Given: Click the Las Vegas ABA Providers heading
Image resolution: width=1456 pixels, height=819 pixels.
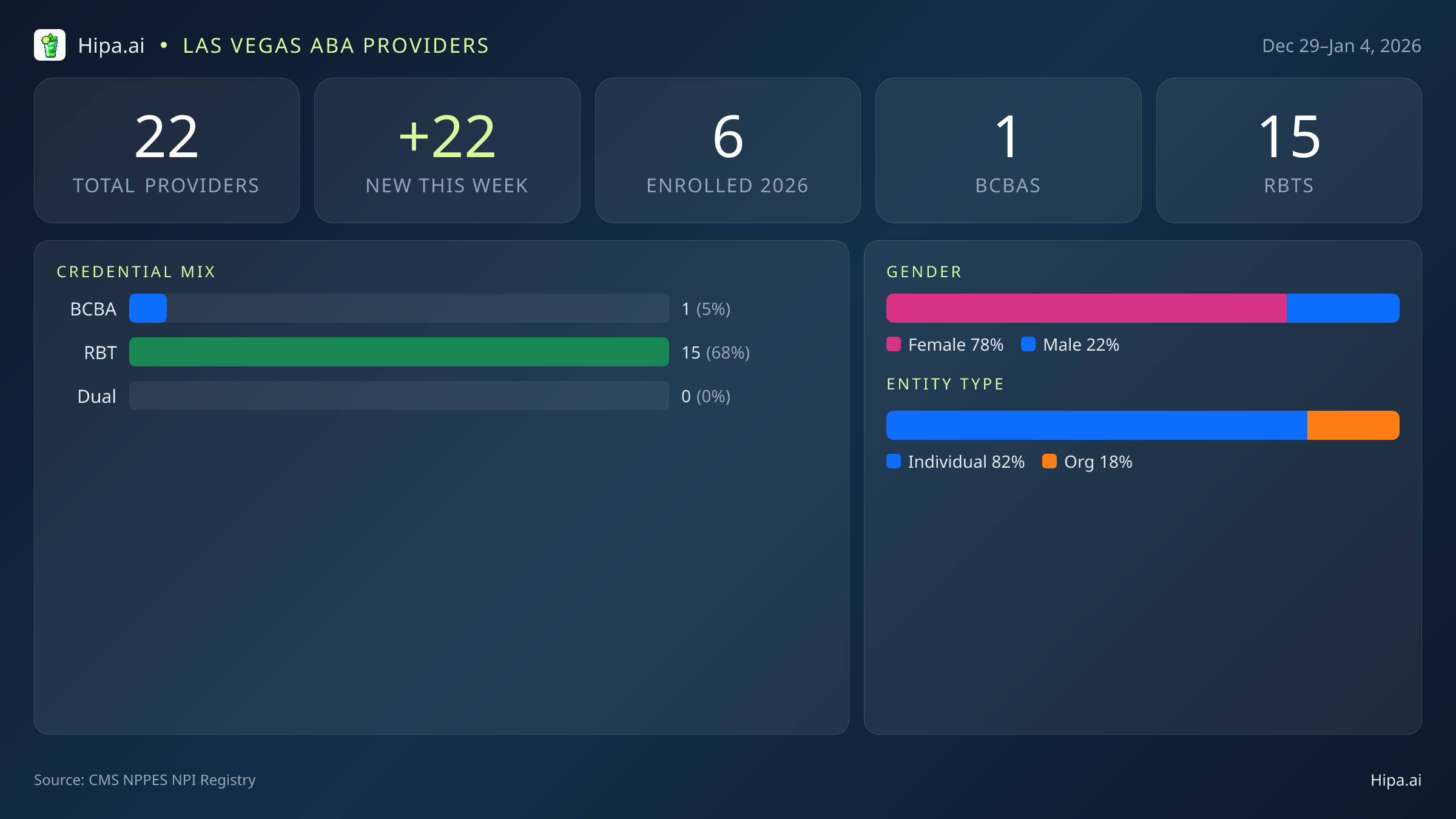Looking at the screenshot, I should click(x=335, y=46).
